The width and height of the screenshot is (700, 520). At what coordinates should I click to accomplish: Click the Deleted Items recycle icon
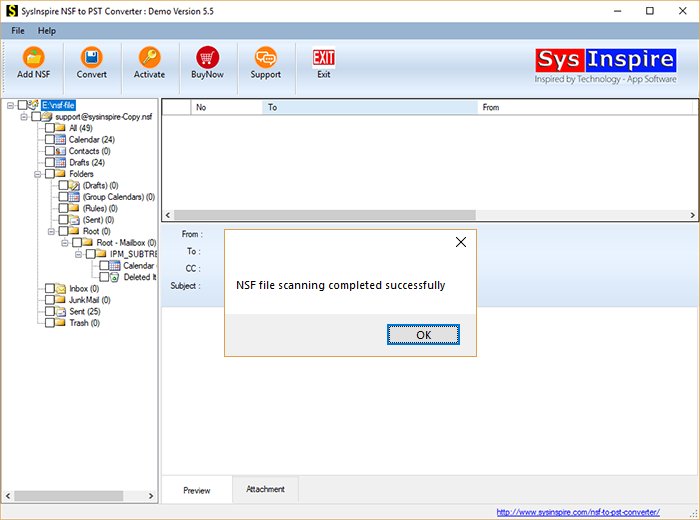[115, 277]
